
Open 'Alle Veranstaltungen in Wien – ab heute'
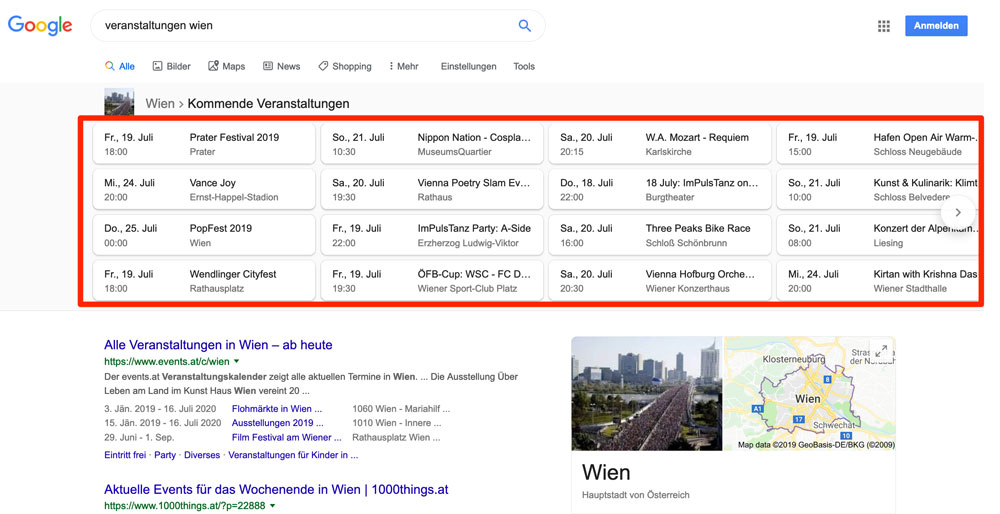click(218, 345)
